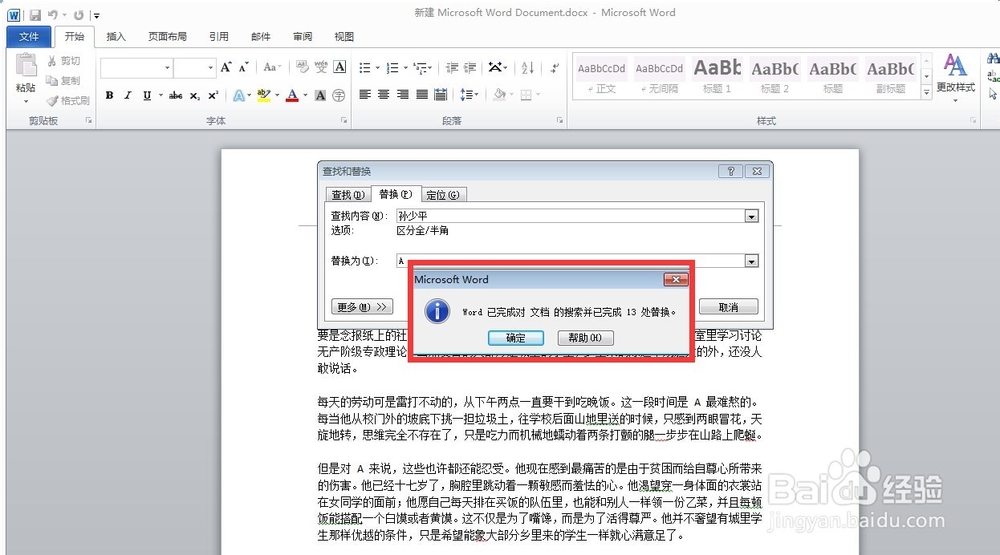Justify text alignment
Screen dimensions: 1000x555
click(x=422, y=95)
